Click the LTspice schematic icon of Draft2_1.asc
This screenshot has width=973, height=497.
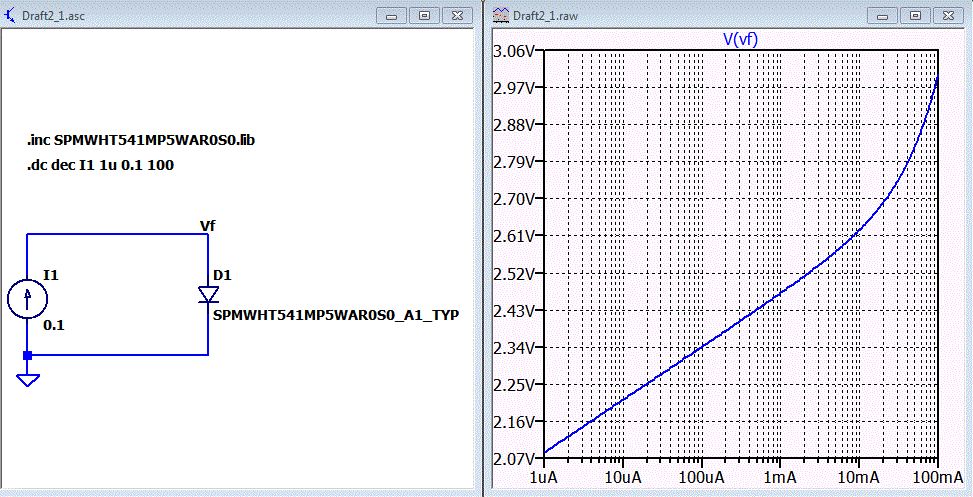coord(11,15)
